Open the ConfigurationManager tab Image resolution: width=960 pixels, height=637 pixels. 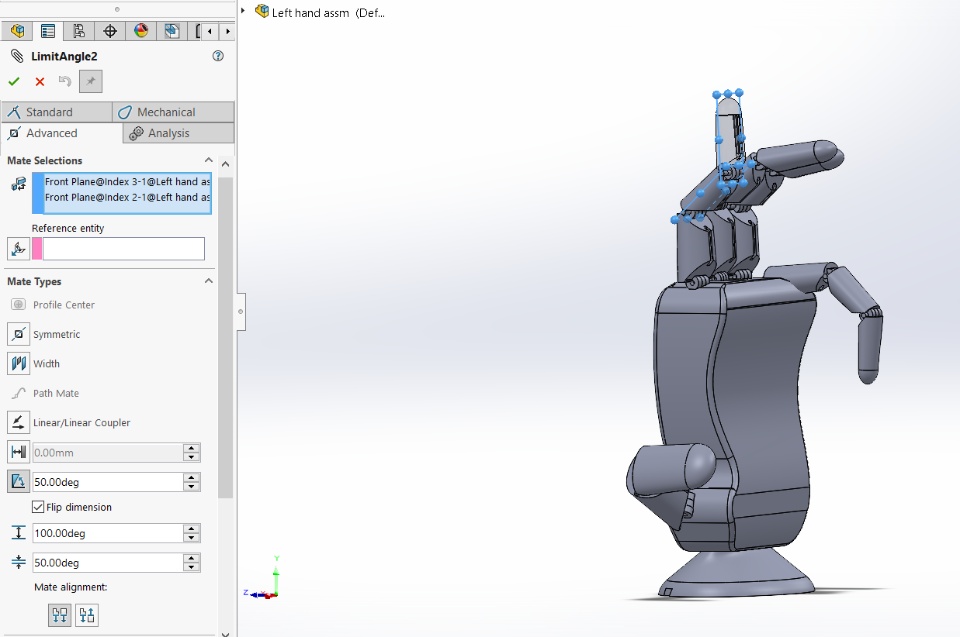click(x=79, y=31)
